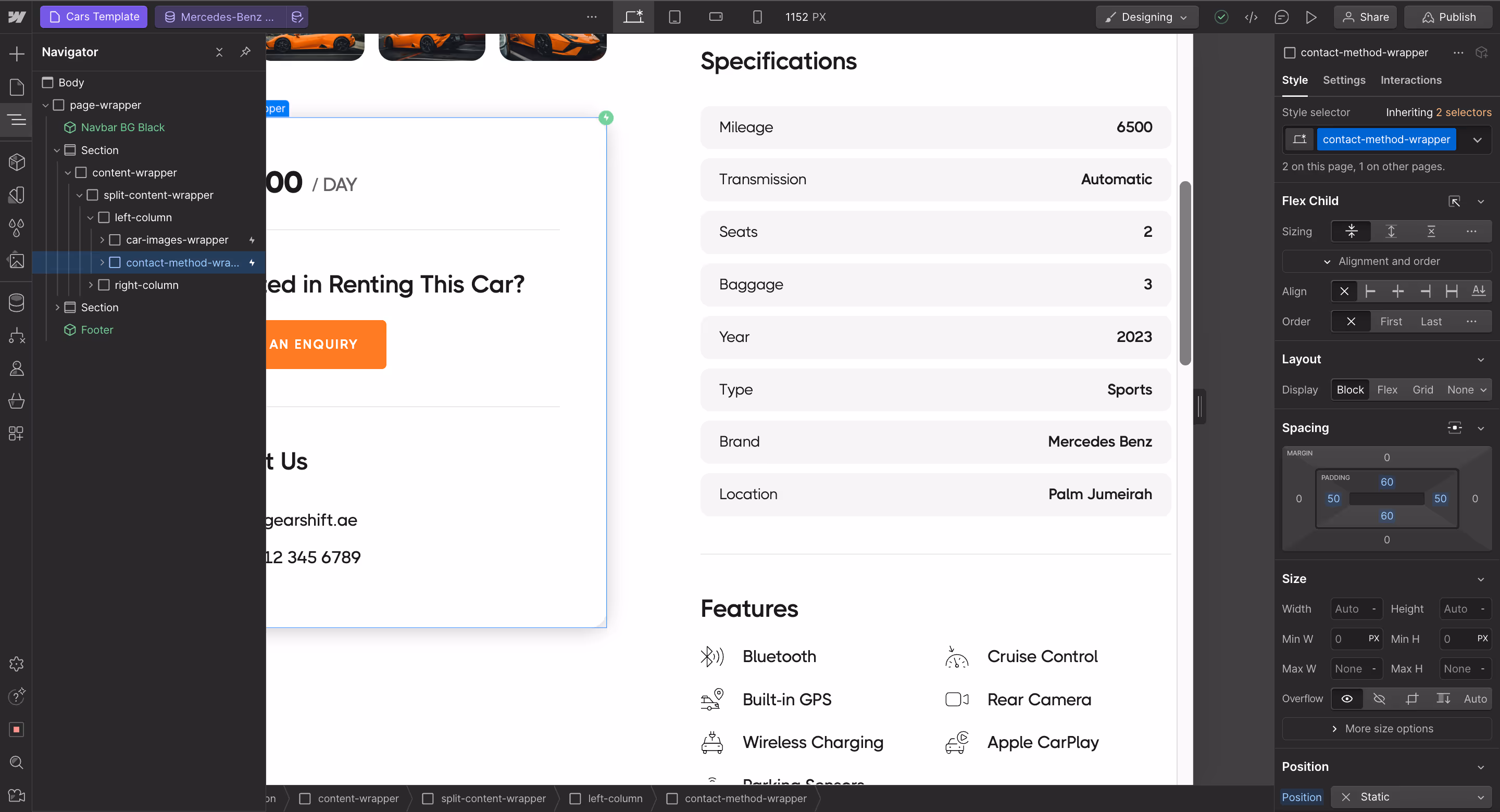
Task: Open the Add Elements panel
Action: 16,54
